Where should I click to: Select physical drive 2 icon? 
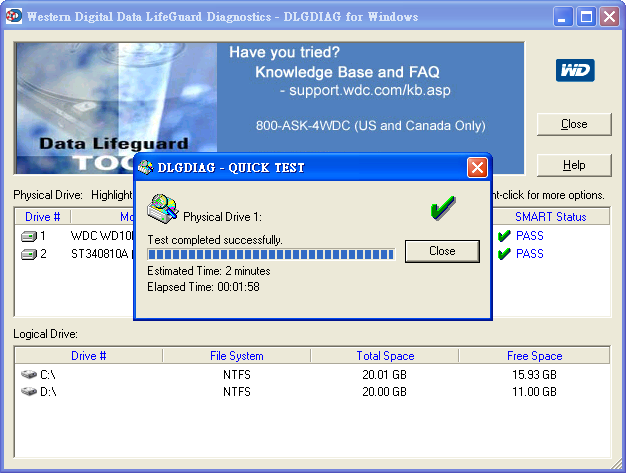(29, 254)
